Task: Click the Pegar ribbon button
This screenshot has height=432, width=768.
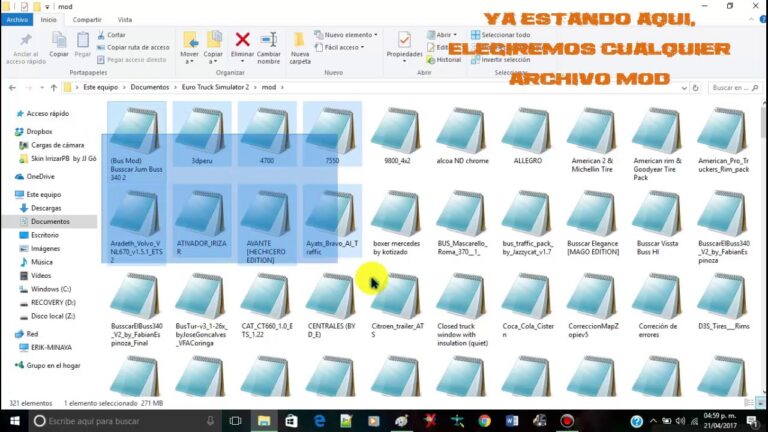Action: point(83,45)
